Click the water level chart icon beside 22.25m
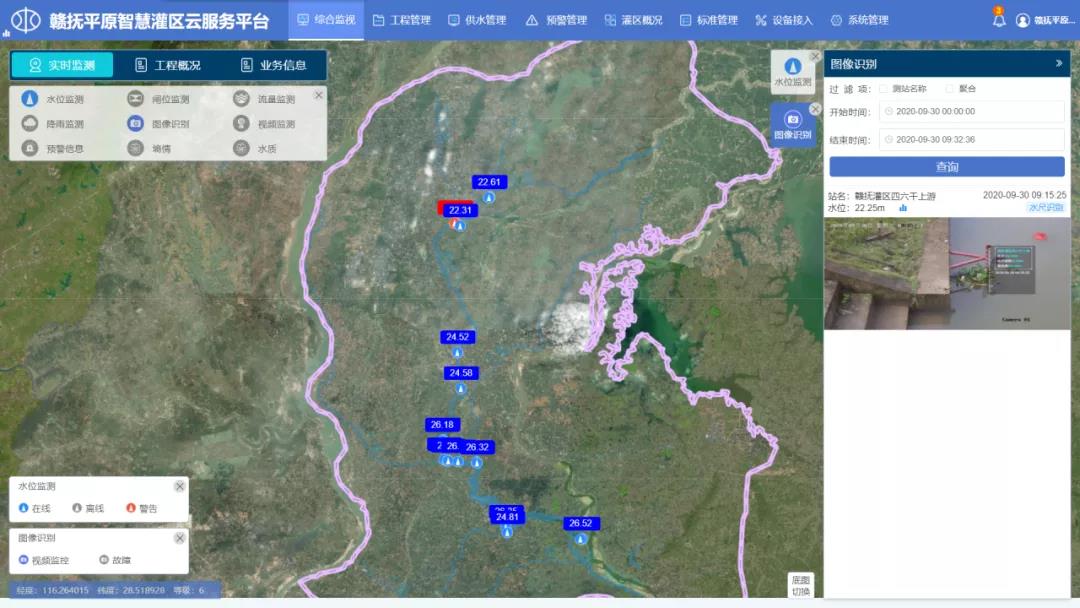Image resolution: width=1080 pixels, height=608 pixels. tap(903, 208)
